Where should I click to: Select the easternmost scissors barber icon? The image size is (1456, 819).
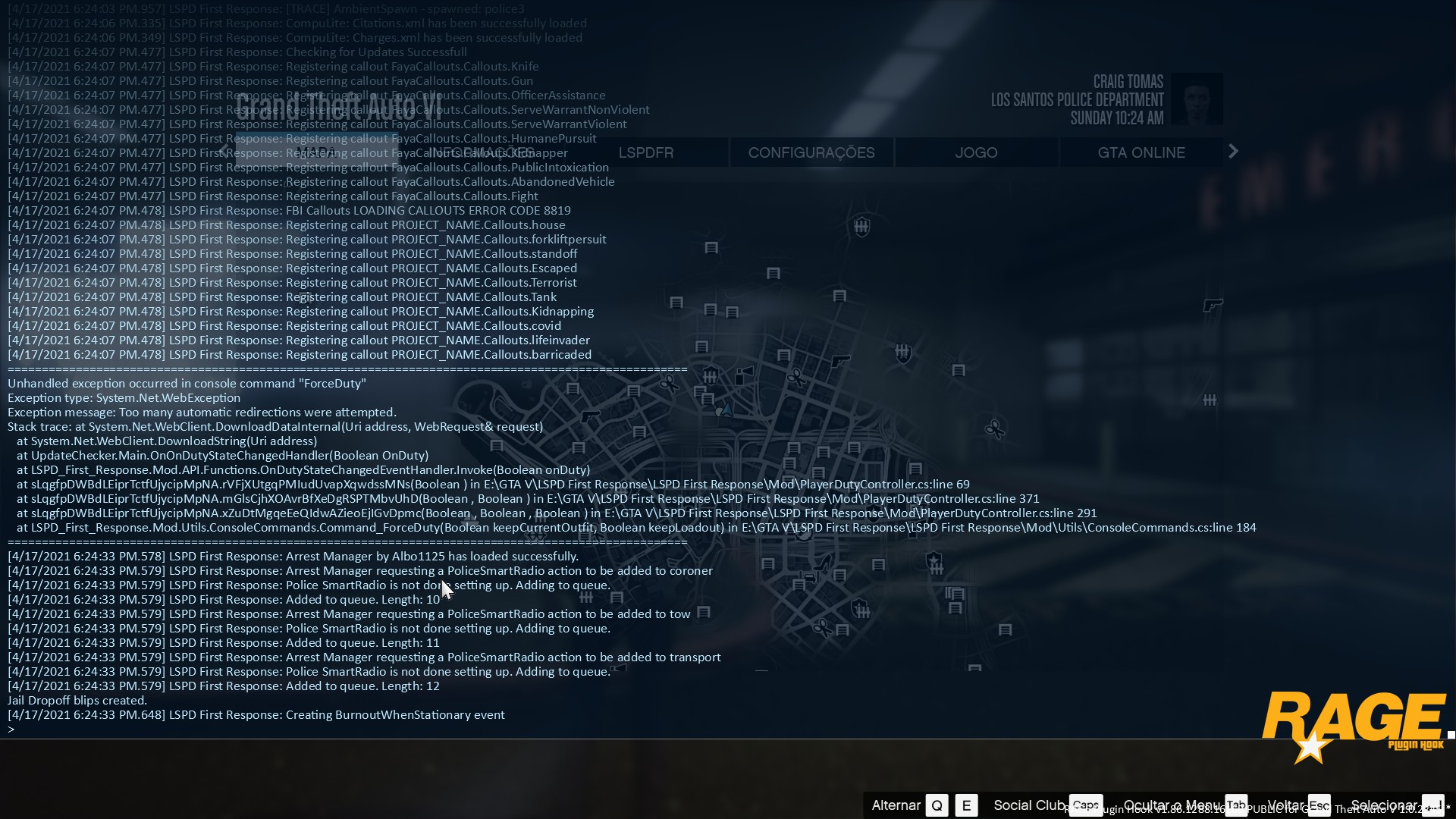(994, 430)
